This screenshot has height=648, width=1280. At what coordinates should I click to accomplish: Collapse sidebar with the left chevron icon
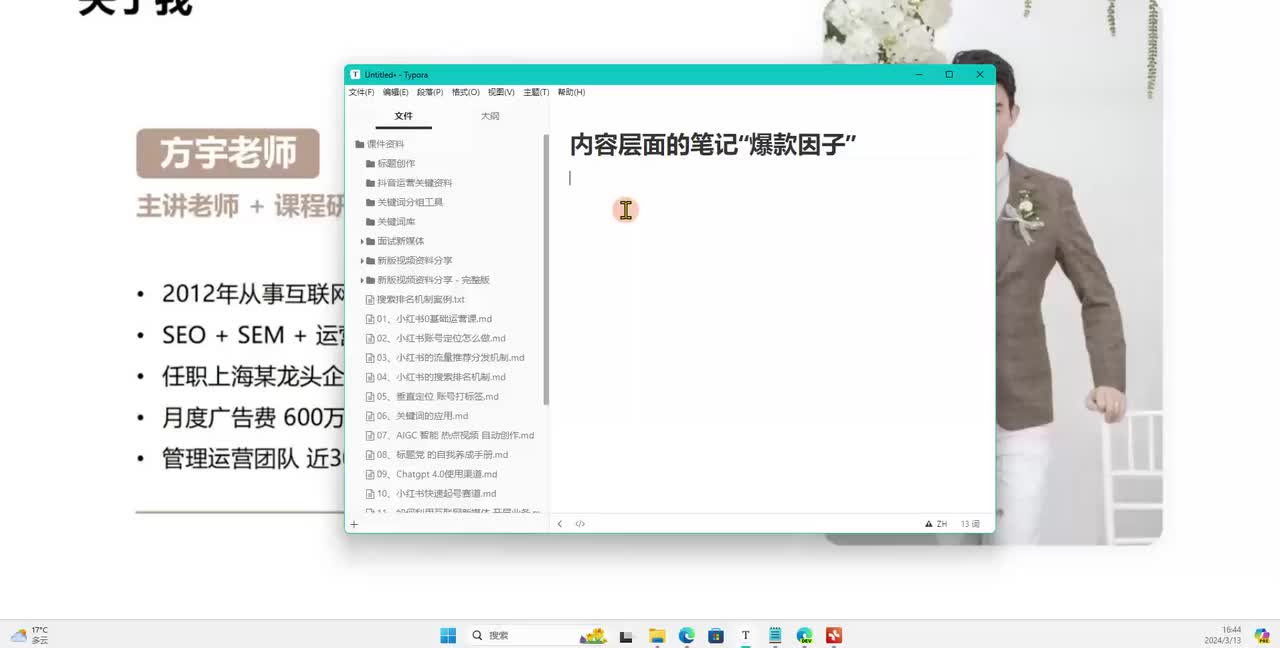(560, 524)
